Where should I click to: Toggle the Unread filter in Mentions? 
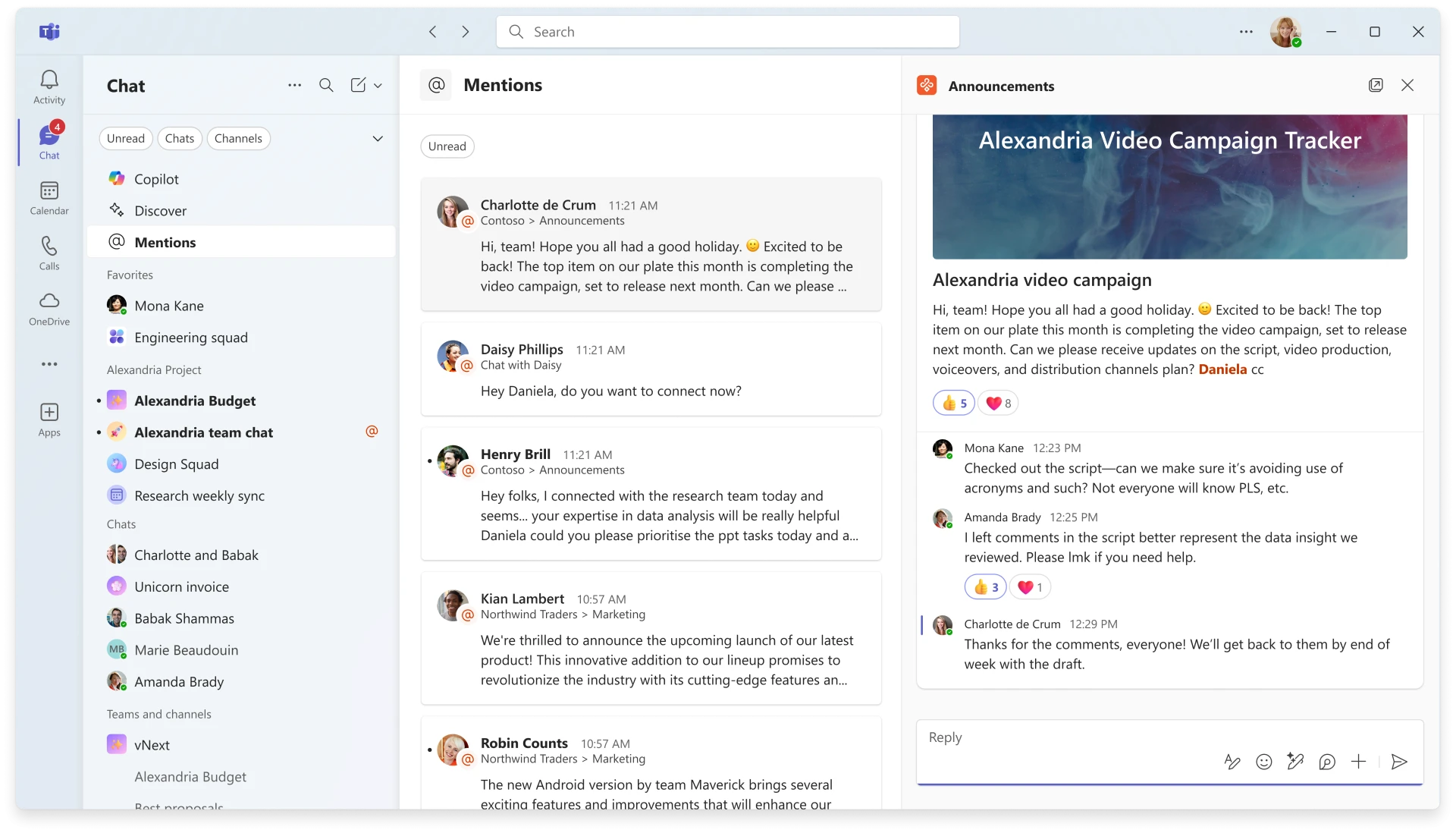tap(447, 145)
